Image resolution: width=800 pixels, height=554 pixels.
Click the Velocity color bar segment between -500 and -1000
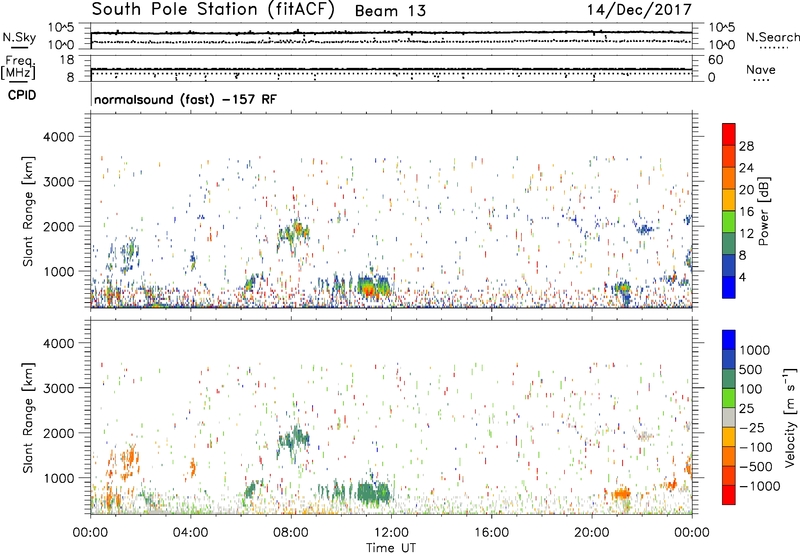pyautogui.click(x=729, y=475)
